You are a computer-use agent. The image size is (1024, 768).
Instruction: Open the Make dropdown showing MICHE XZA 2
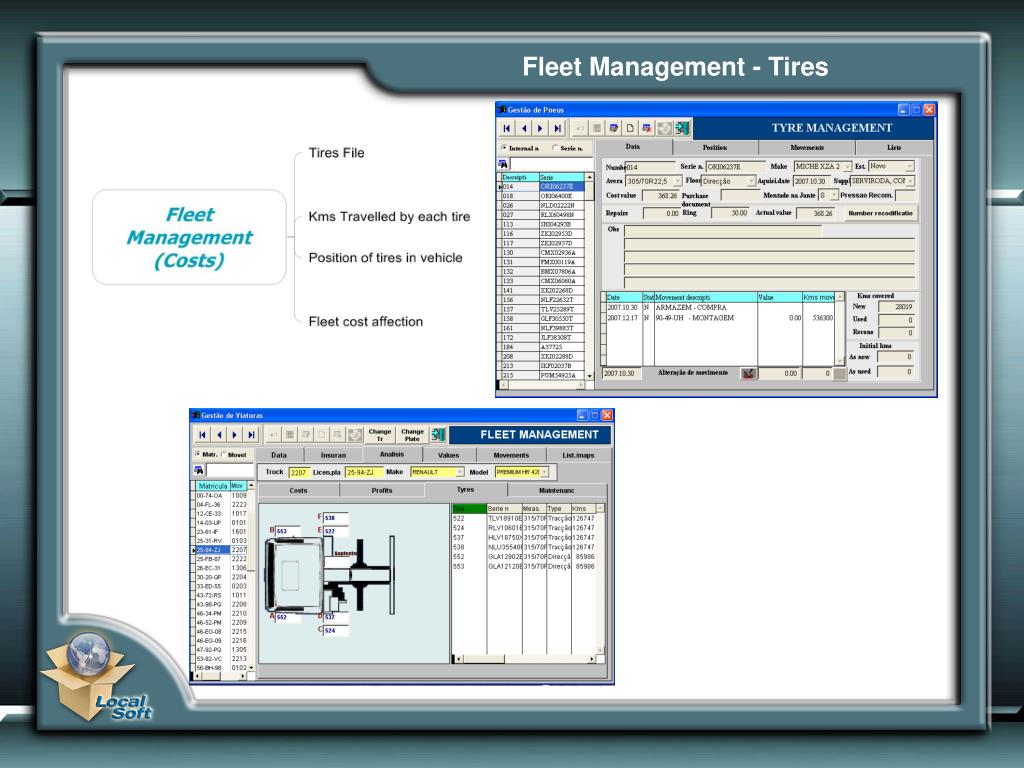coord(847,167)
